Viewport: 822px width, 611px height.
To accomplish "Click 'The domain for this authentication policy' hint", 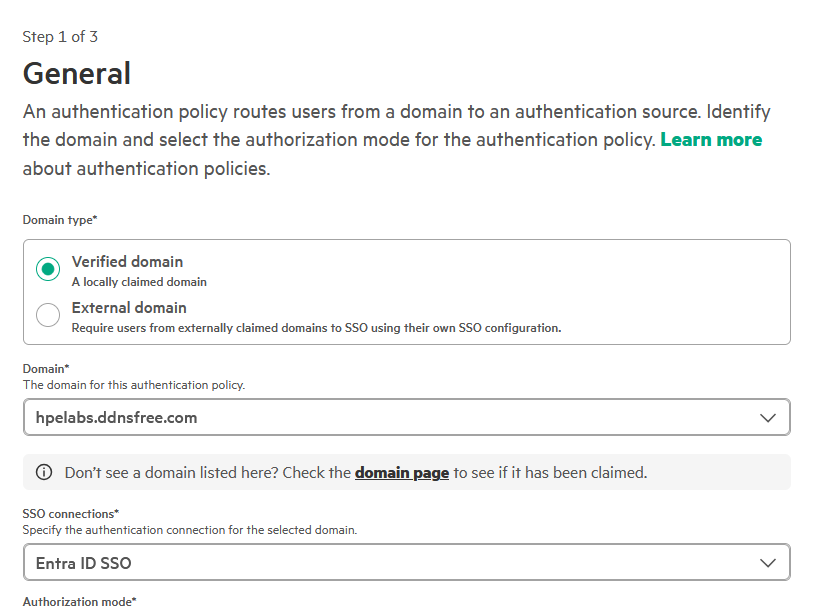I will (133, 385).
